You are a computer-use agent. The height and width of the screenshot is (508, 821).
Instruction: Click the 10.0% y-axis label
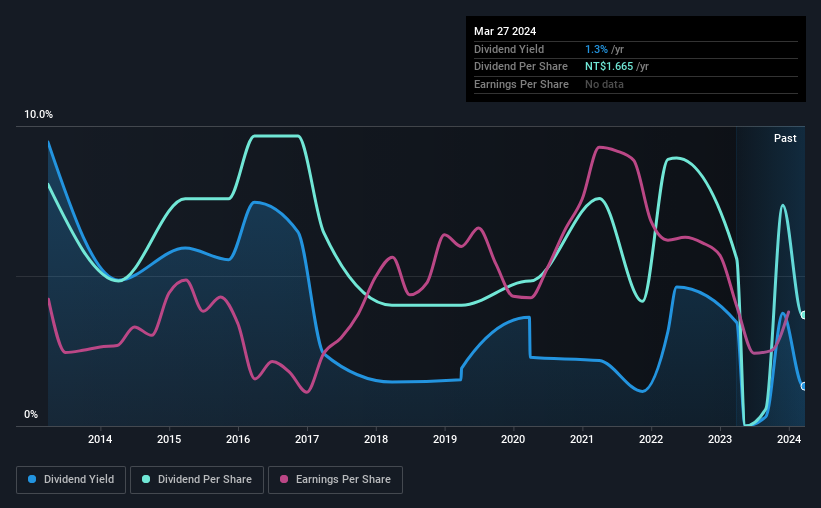[x=38, y=115]
